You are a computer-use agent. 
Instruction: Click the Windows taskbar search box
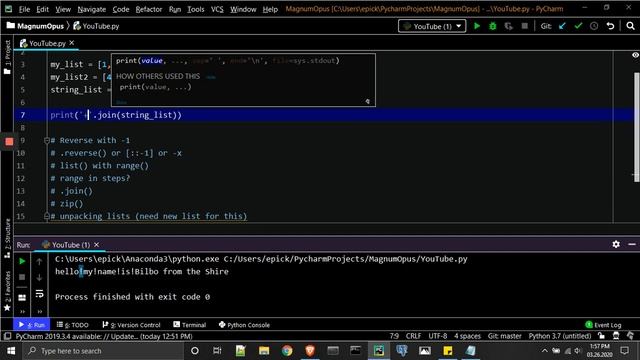[103, 351]
